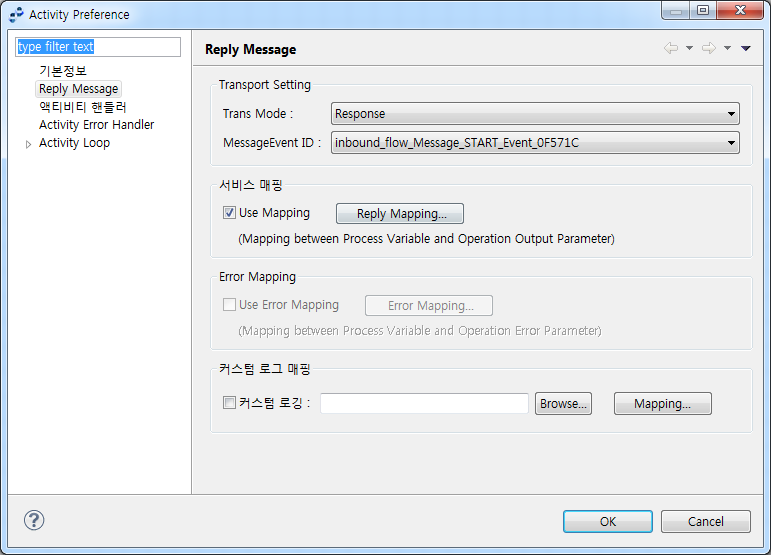Select 액티비티 핸들러 in the tree
Screen dimensions: 771x555
pyautogui.click(x=83, y=107)
